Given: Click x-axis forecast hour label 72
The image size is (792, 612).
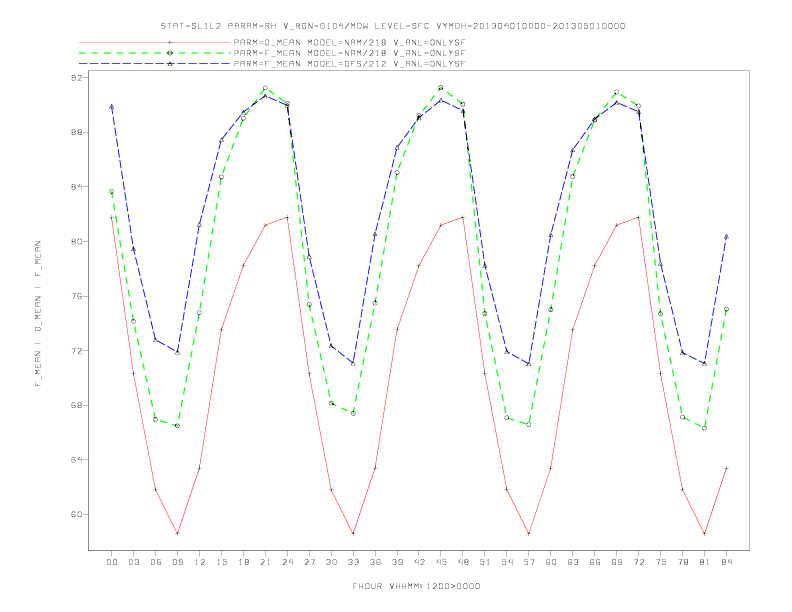Looking at the screenshot, I should point(638,562).
